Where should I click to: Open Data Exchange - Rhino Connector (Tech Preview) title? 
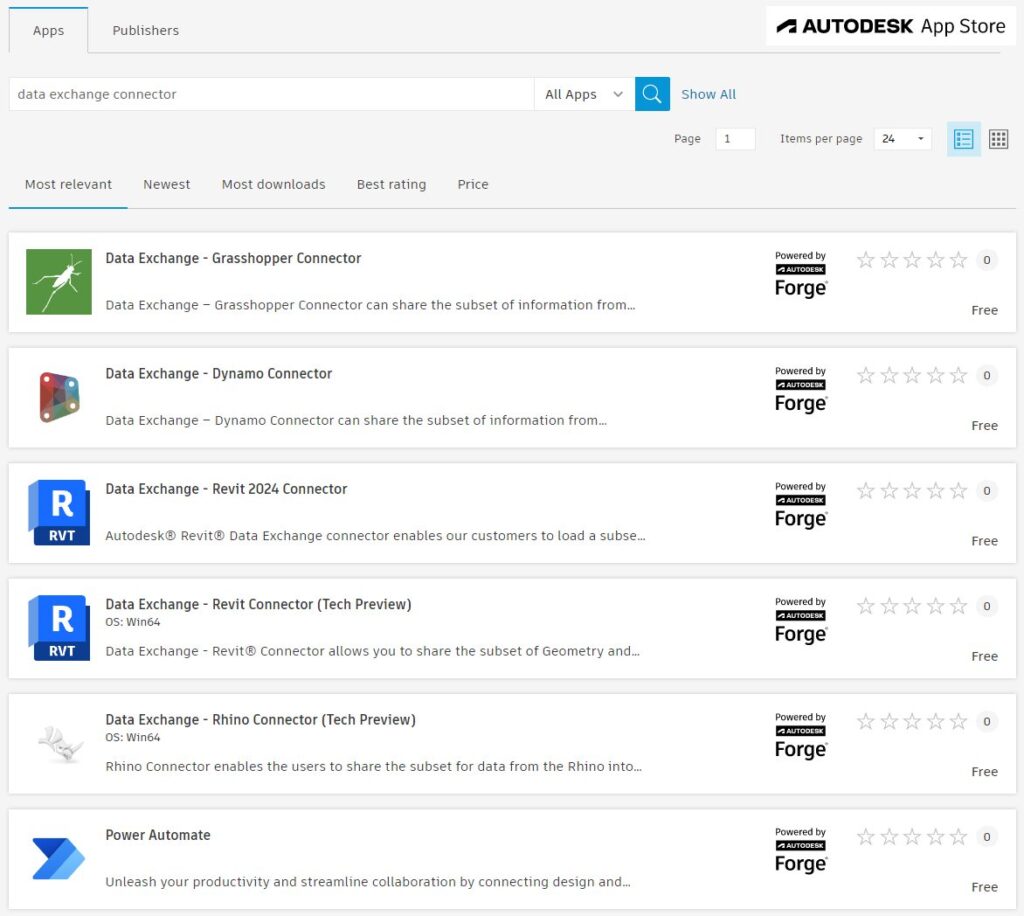coord(261,719)
